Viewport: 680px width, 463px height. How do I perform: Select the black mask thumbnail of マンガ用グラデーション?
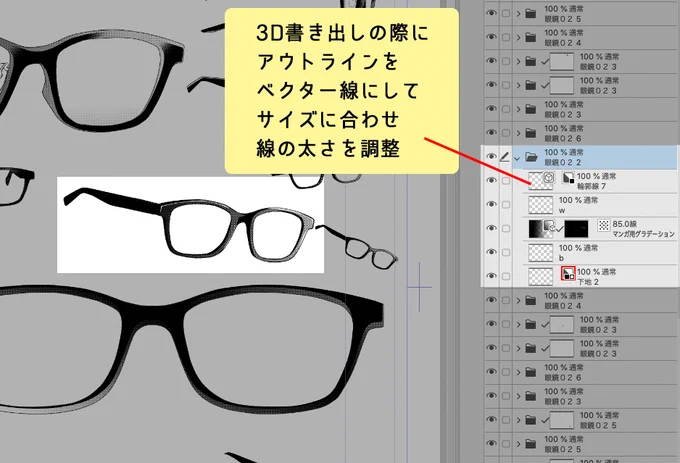[x=576, y=228]
